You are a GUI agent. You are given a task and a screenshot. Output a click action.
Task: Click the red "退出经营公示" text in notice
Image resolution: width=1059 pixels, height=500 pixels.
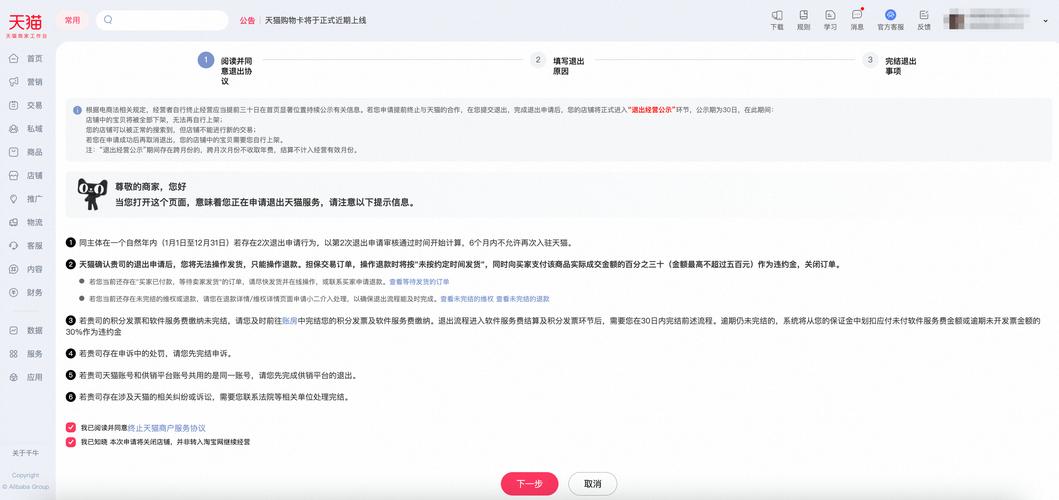point(652,109)
